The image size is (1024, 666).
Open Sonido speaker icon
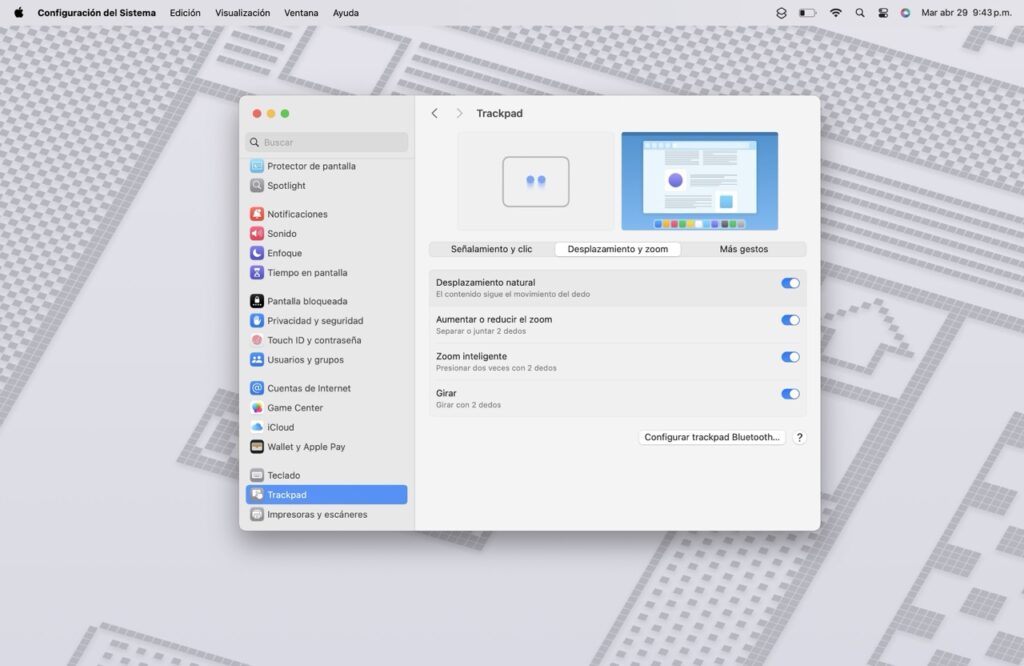(x=257, y=234)
